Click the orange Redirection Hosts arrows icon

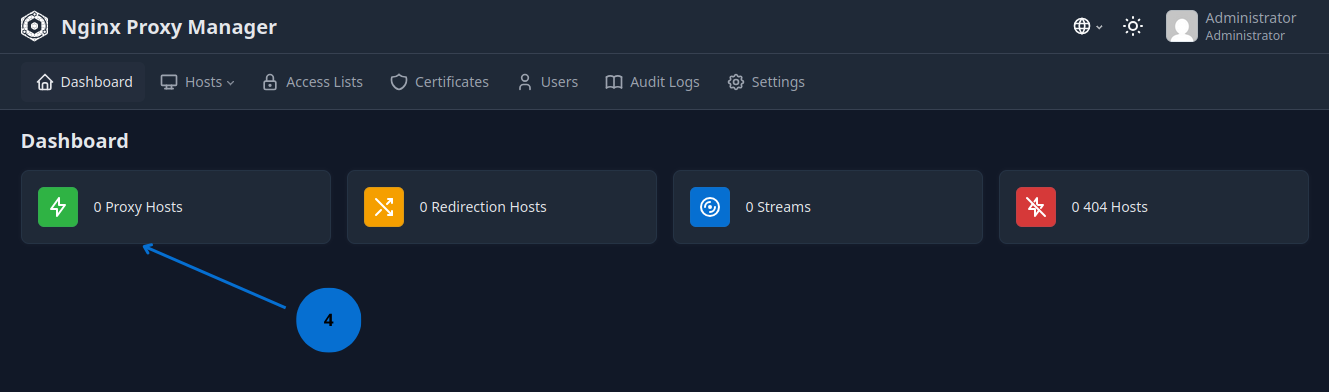384,207
